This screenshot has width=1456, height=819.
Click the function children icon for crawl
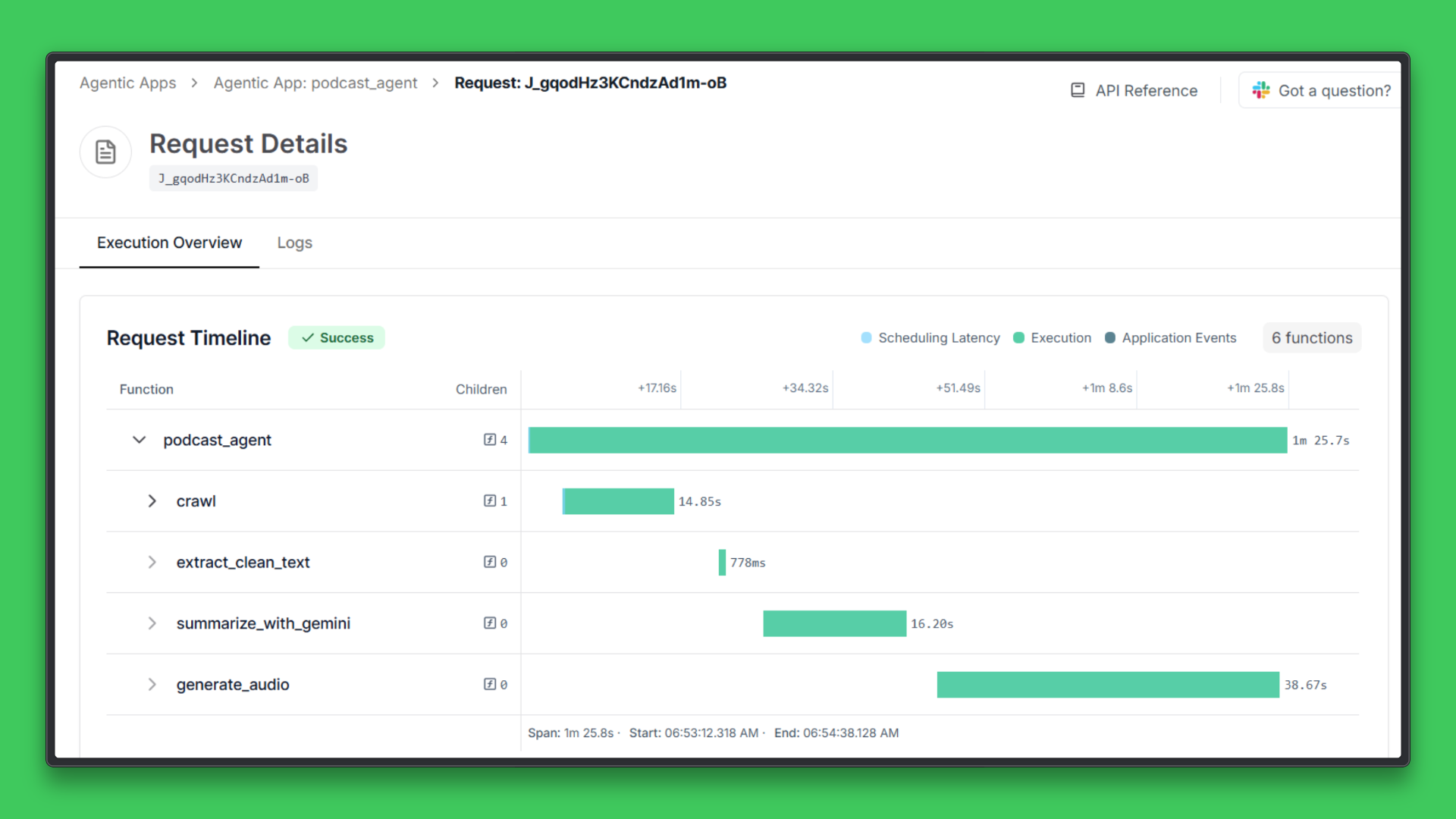tap(490, 500)
